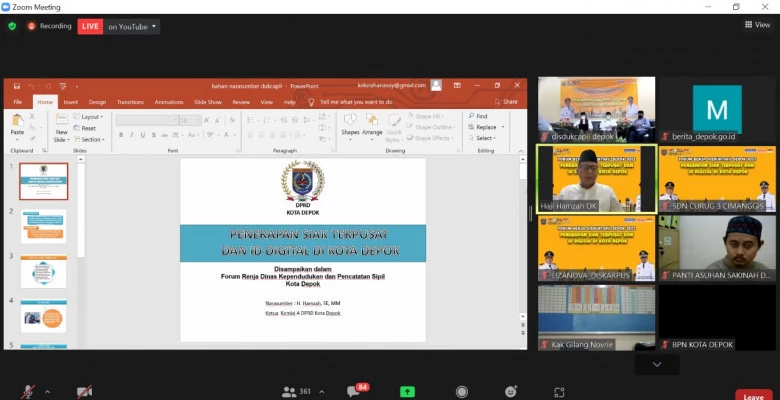Toggle Underline formatting in Font group

pyautogui.click(x=143, y=135)
